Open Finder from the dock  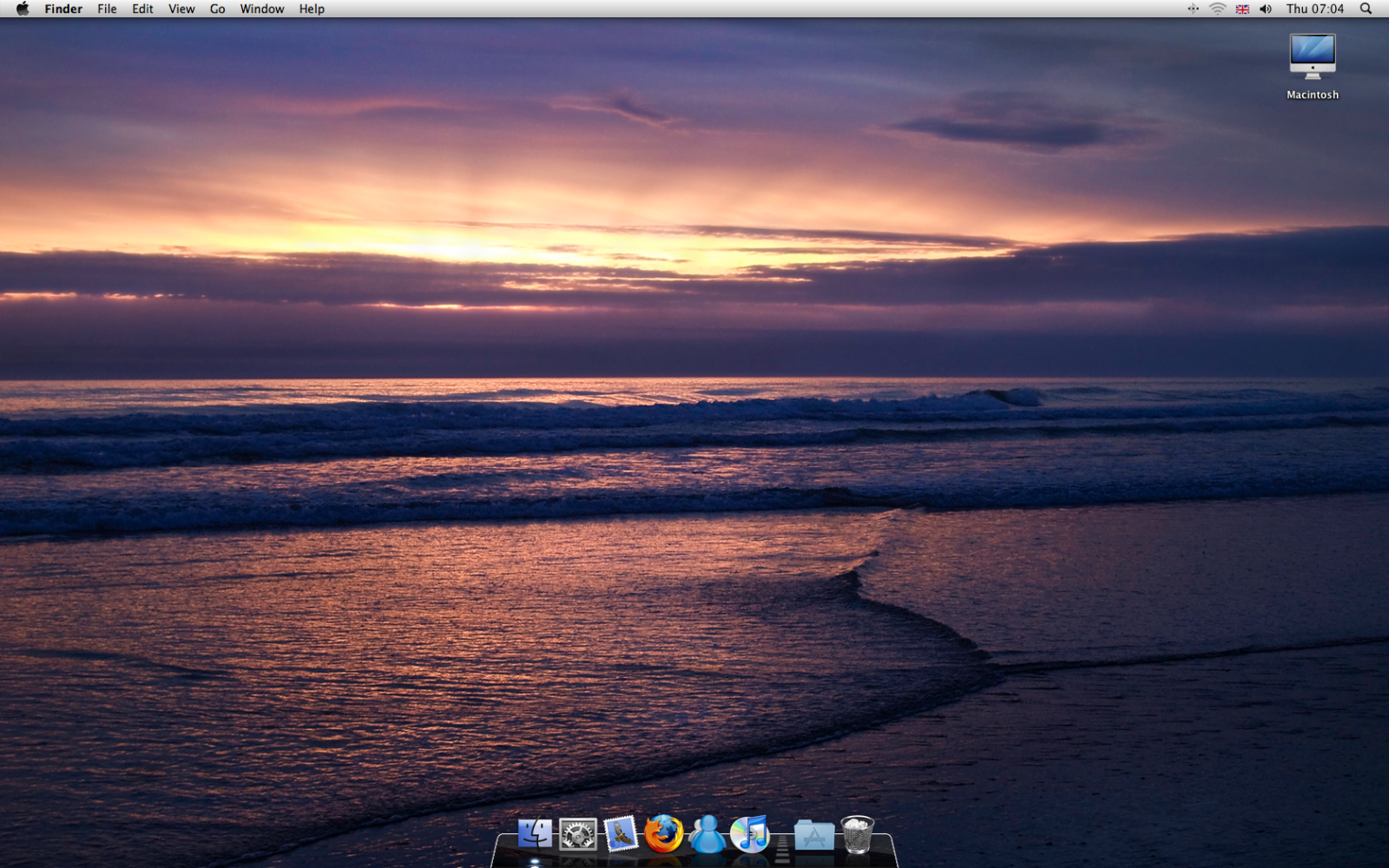pos(535,834)
